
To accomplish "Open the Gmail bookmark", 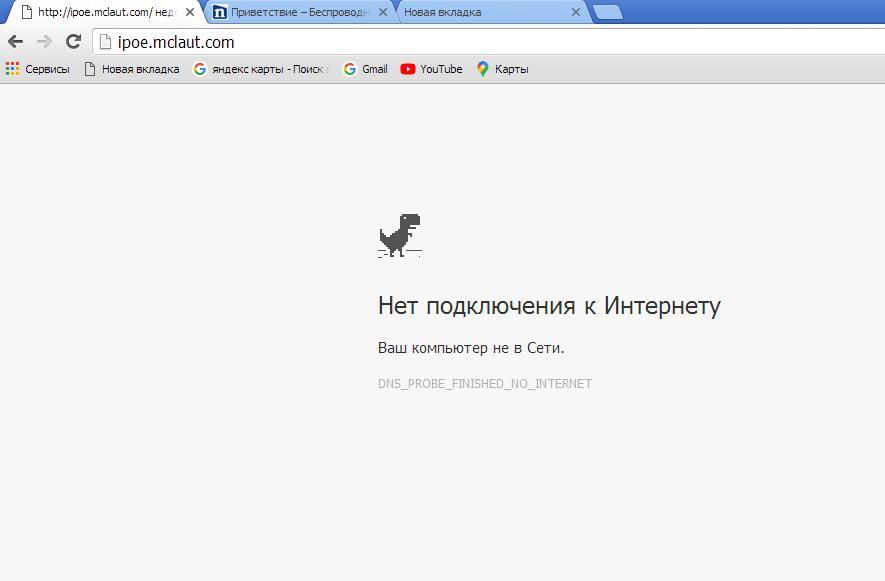I will pyautogui.click(x=366, y=69).
